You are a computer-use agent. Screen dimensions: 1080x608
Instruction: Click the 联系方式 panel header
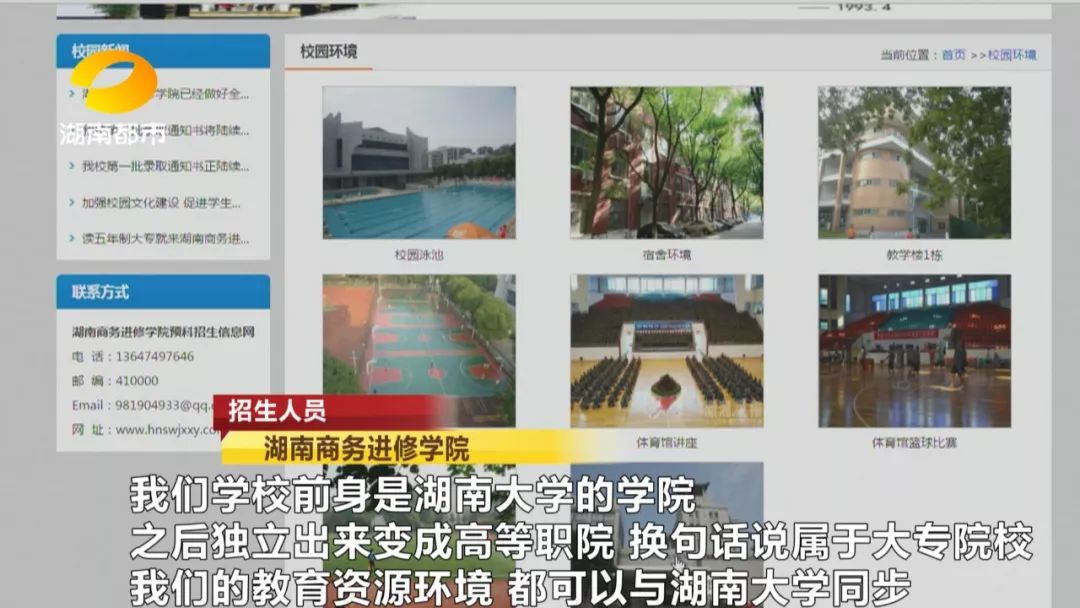coord(163,291)
